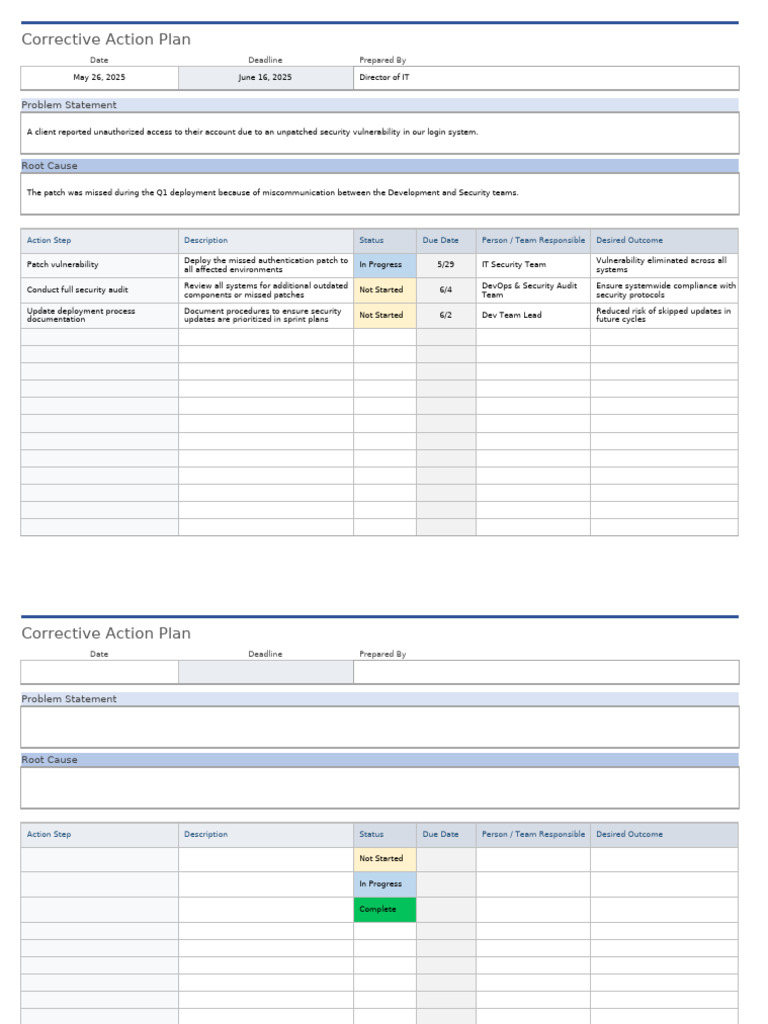Click the 'IT Security Team' cell
The image size is (768, 1024).
[x=533, y=265]
